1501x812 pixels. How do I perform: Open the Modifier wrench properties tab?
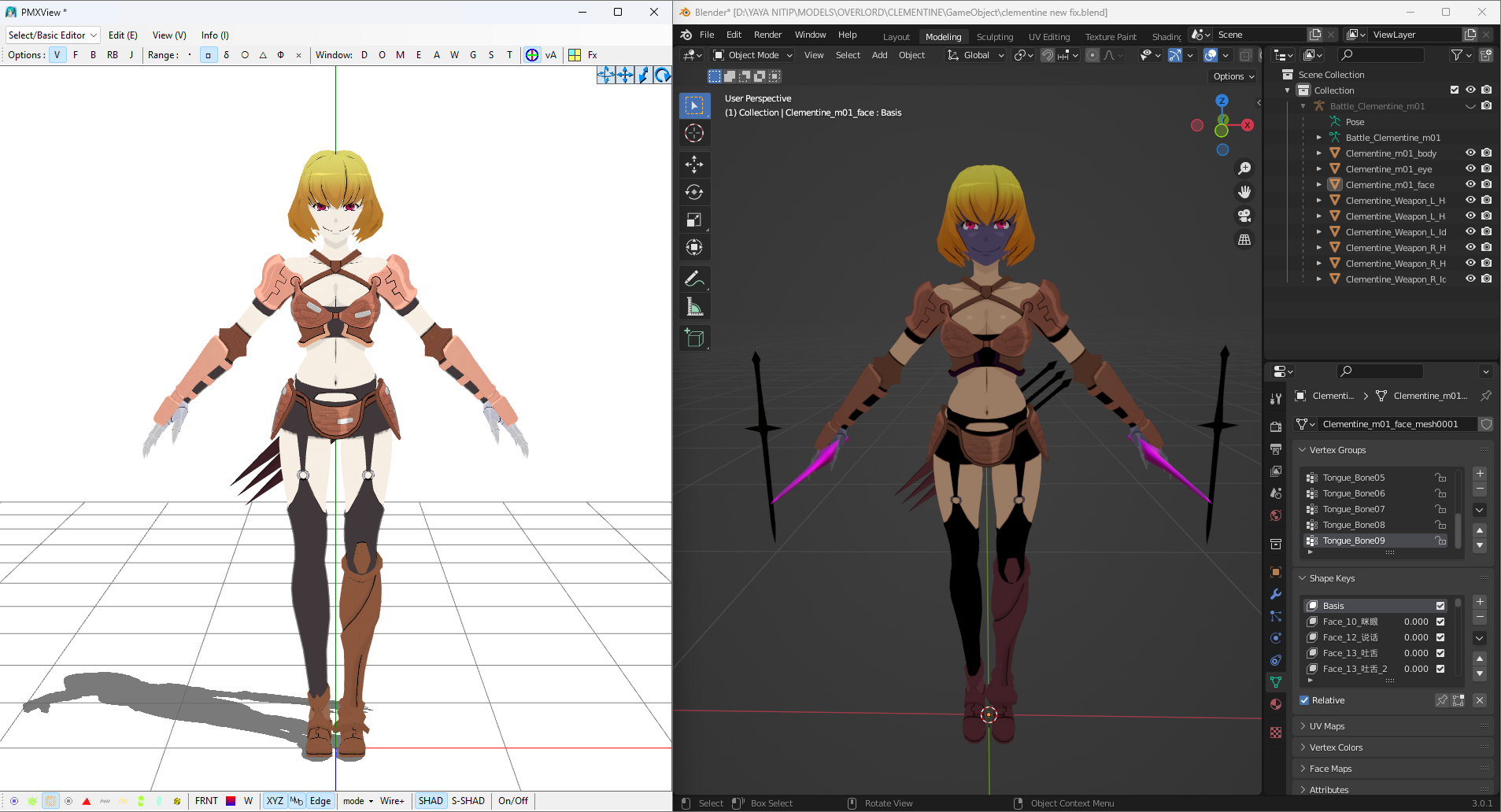click(1276, 594)
